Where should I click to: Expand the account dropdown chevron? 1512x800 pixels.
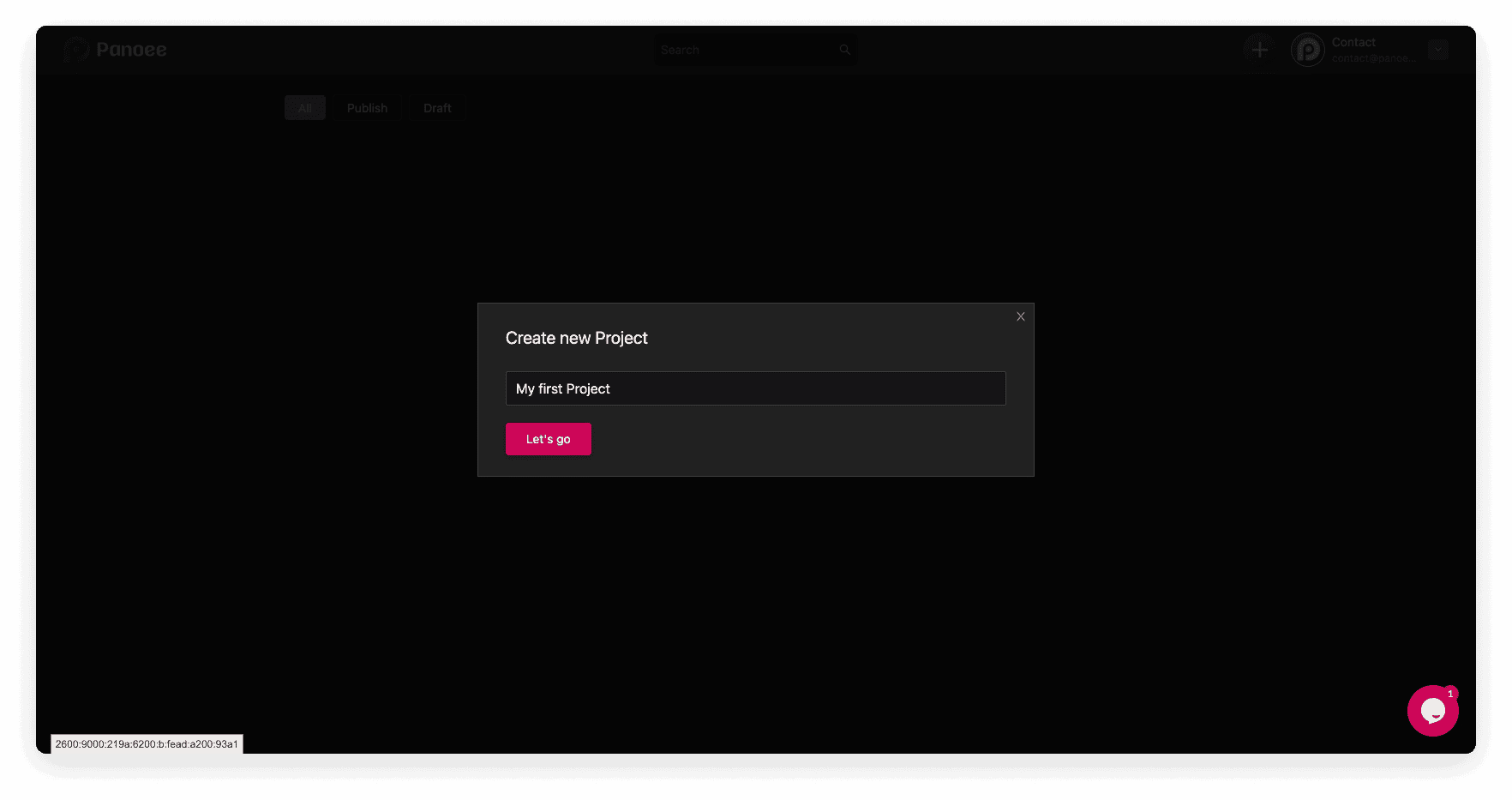1437,49
